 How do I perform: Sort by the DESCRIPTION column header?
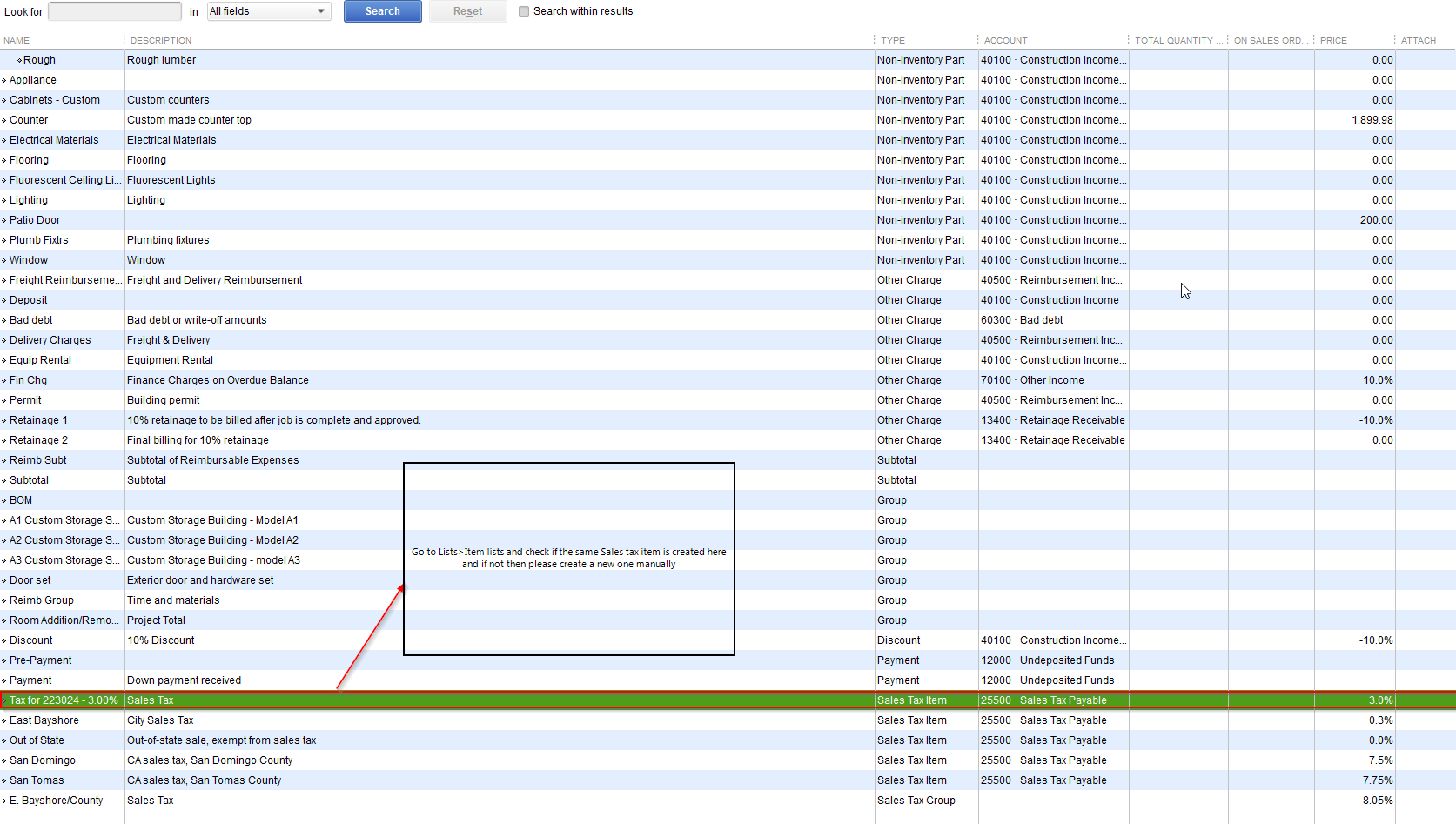[x=161, y=40]
